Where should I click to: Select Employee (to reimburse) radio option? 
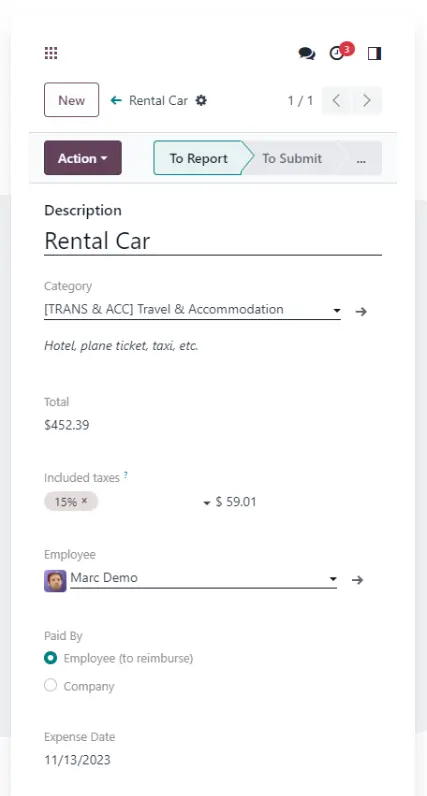click(50, 658)
